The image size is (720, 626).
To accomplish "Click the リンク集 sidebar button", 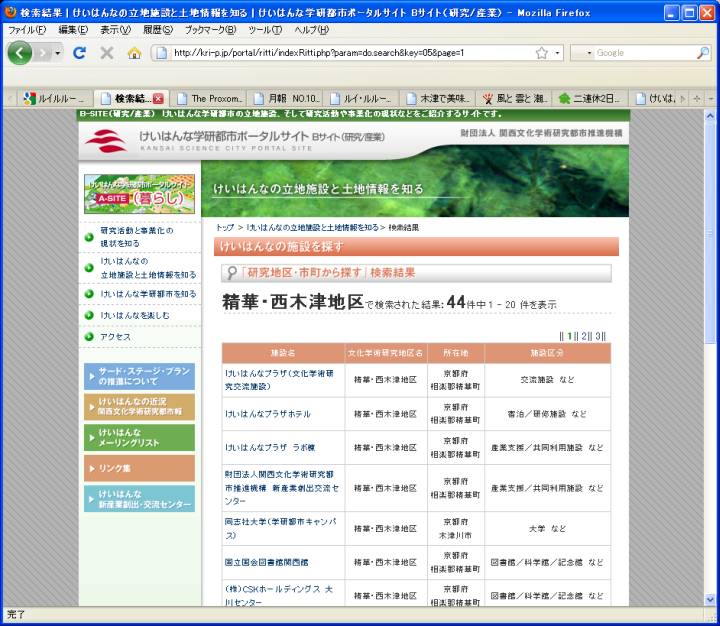I will [139, 468].
